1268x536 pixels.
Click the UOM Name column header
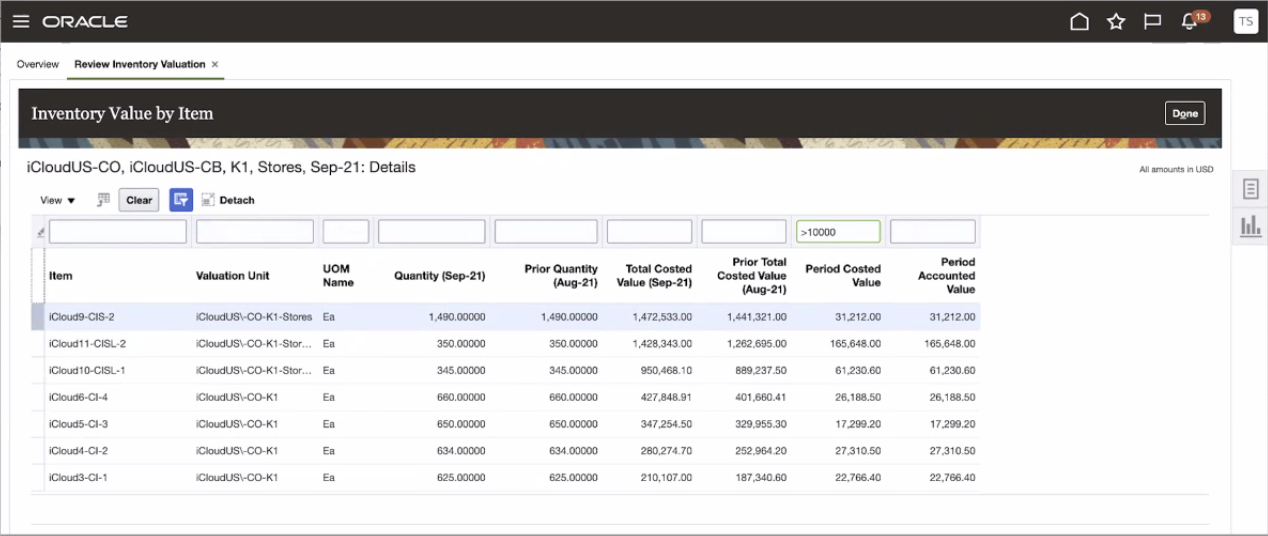[338, 275]
